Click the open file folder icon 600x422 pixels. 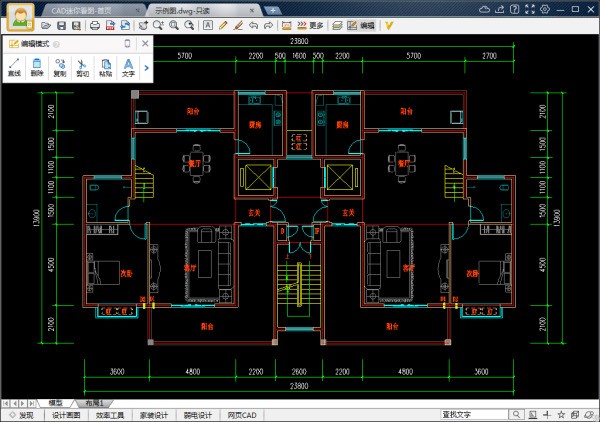pos(47,24)
